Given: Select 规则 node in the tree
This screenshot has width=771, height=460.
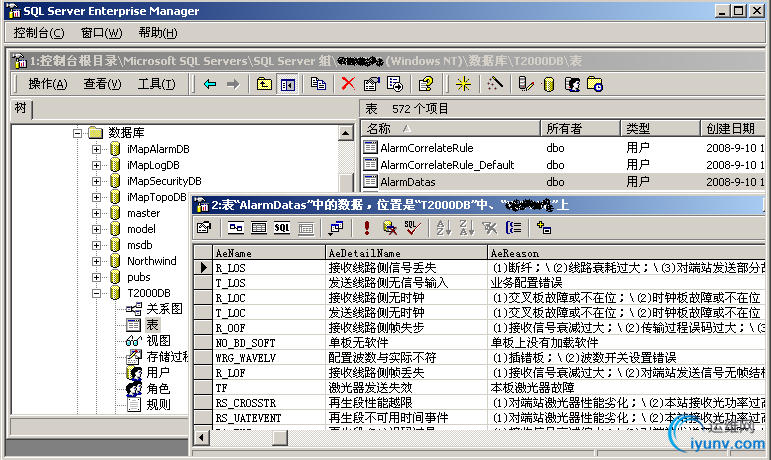Looking at the screenshot, I should (x=158, y=404).
